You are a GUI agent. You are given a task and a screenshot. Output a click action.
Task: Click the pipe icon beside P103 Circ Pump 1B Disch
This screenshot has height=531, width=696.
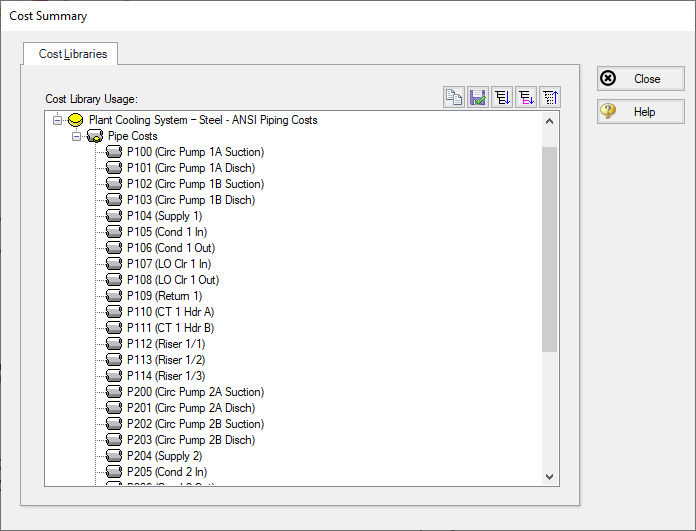(114, 200)
